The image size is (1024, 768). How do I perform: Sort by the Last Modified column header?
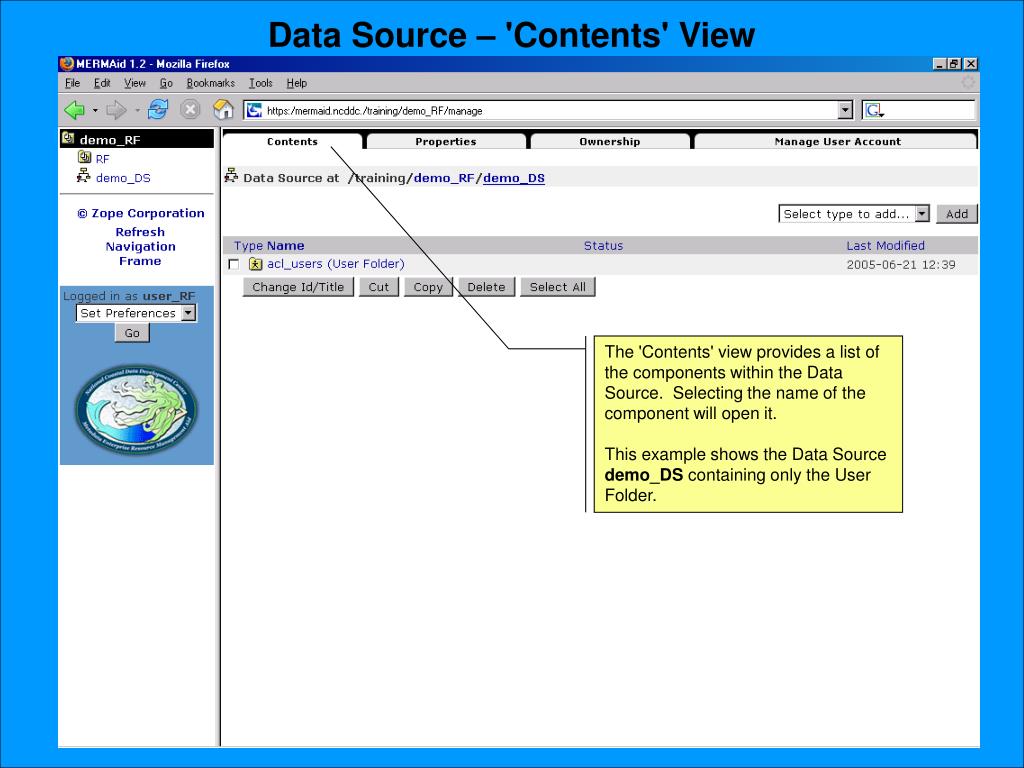(886, 246)
